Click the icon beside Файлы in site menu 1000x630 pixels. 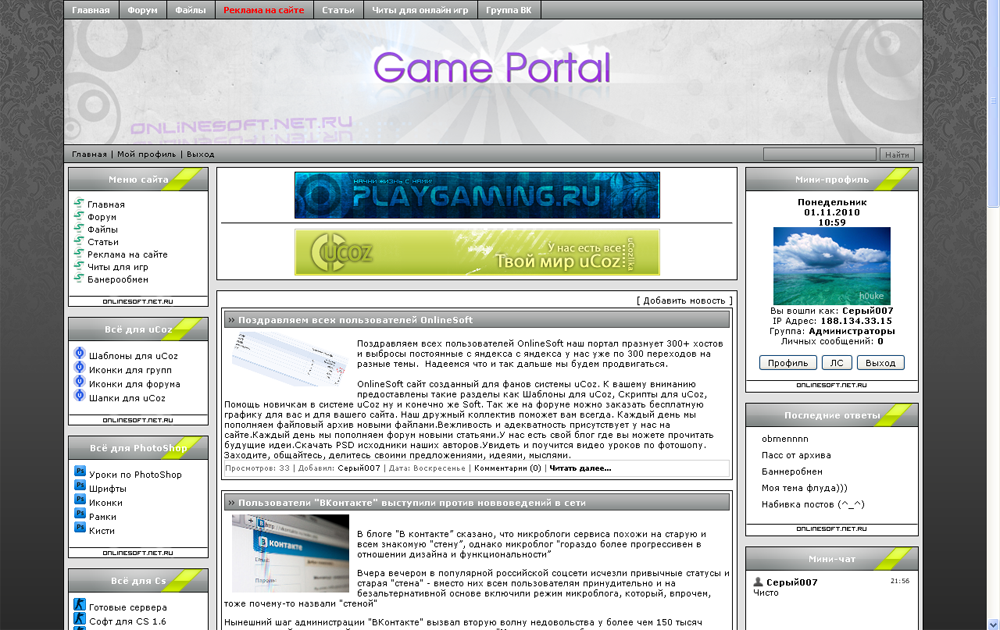tap(78, 228)
